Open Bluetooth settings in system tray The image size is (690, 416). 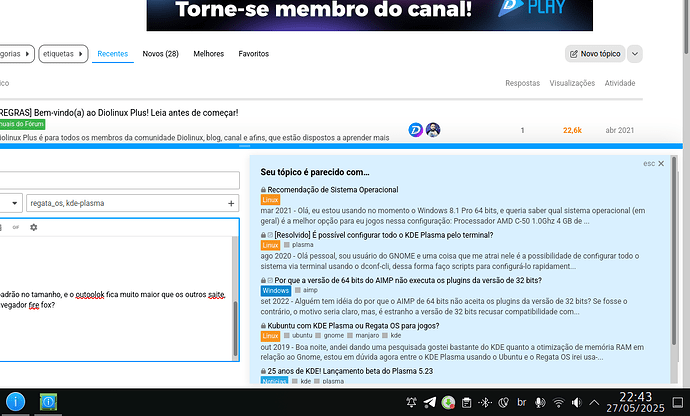[485, 402]
